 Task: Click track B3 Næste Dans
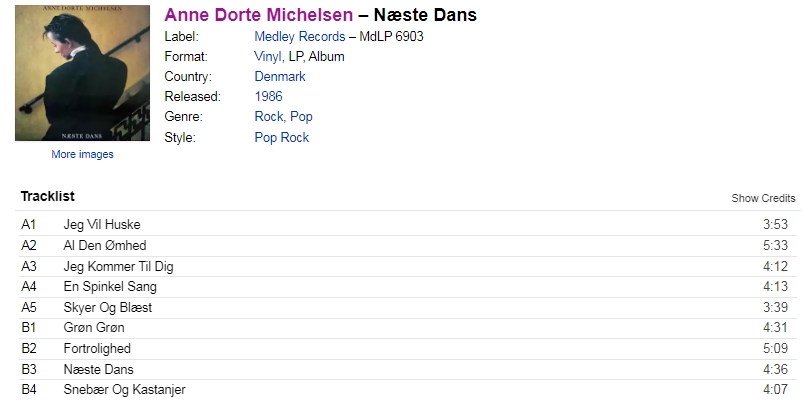pyautogui.click(x=408, y=369)
